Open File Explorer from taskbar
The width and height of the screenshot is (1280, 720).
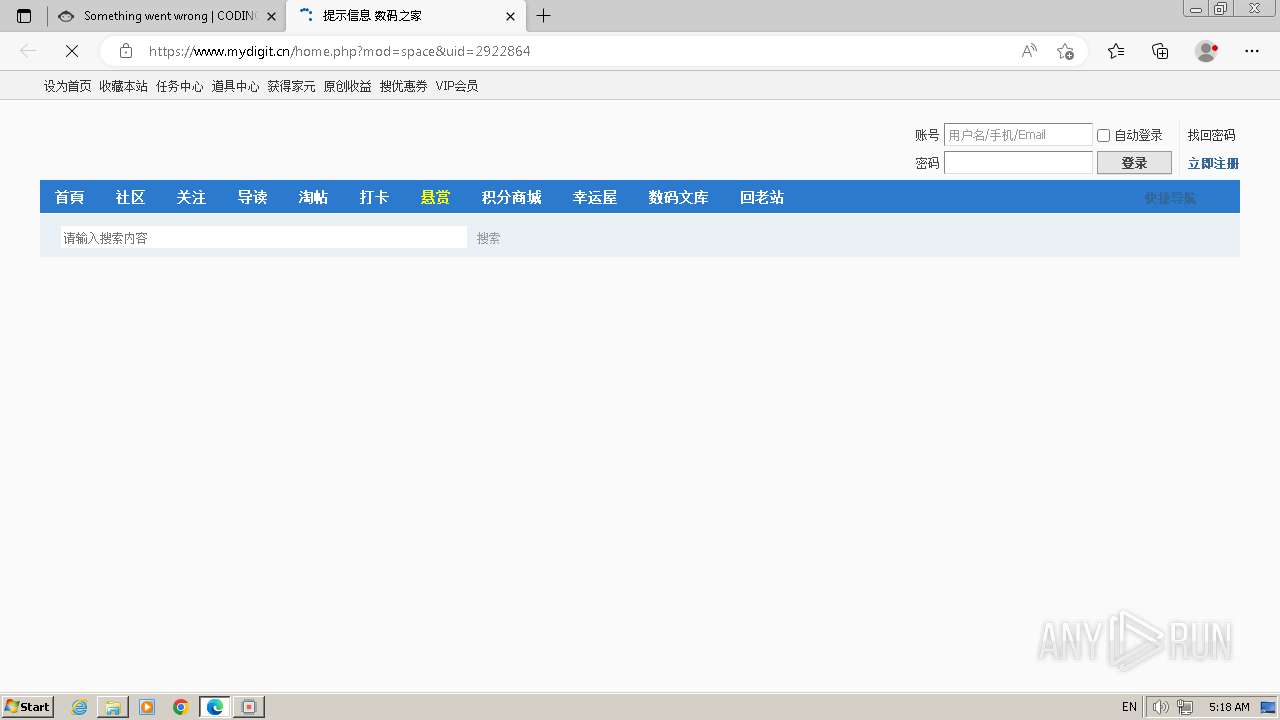pos(113,707)
